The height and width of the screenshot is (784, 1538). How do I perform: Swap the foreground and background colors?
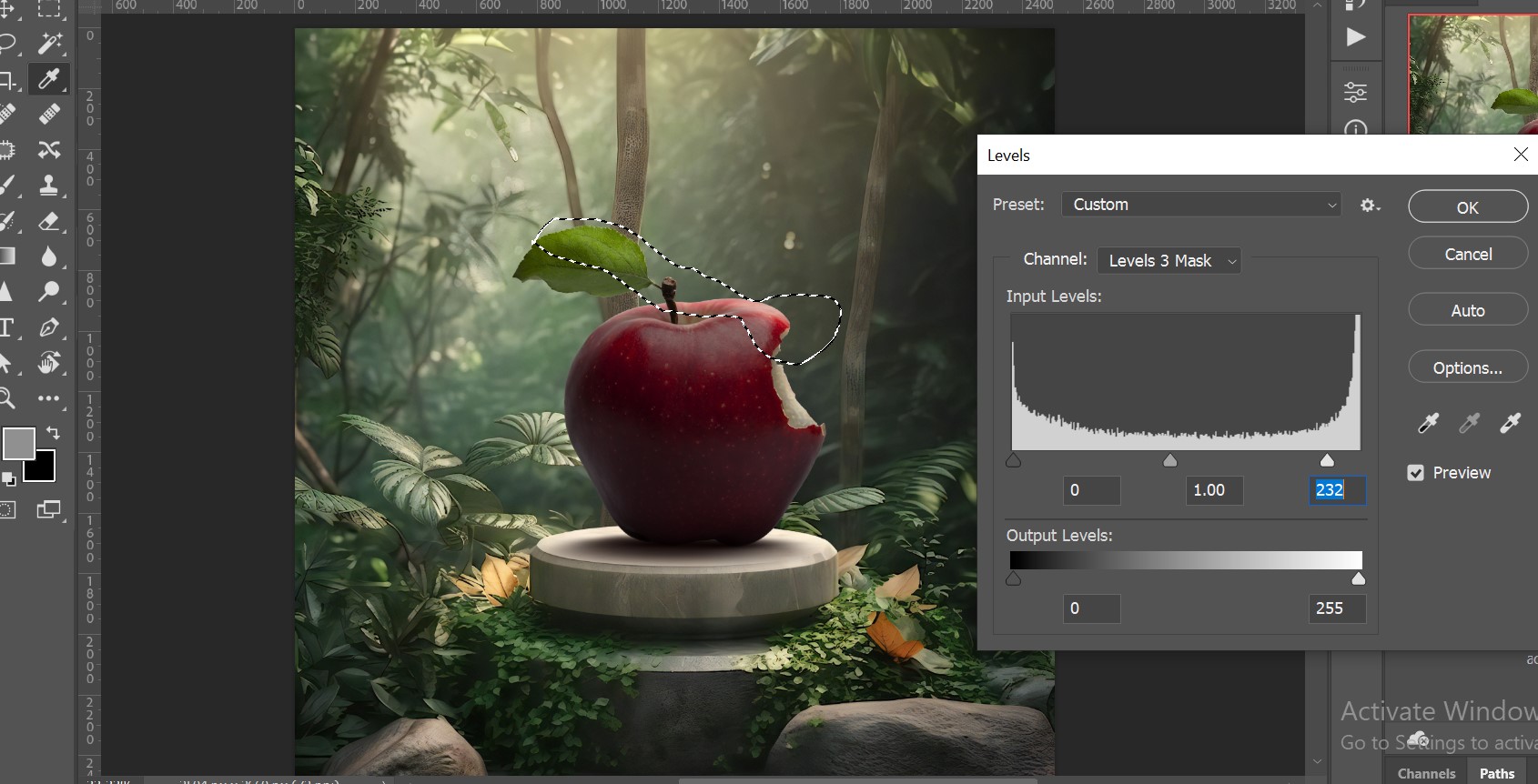pos(54,433)
